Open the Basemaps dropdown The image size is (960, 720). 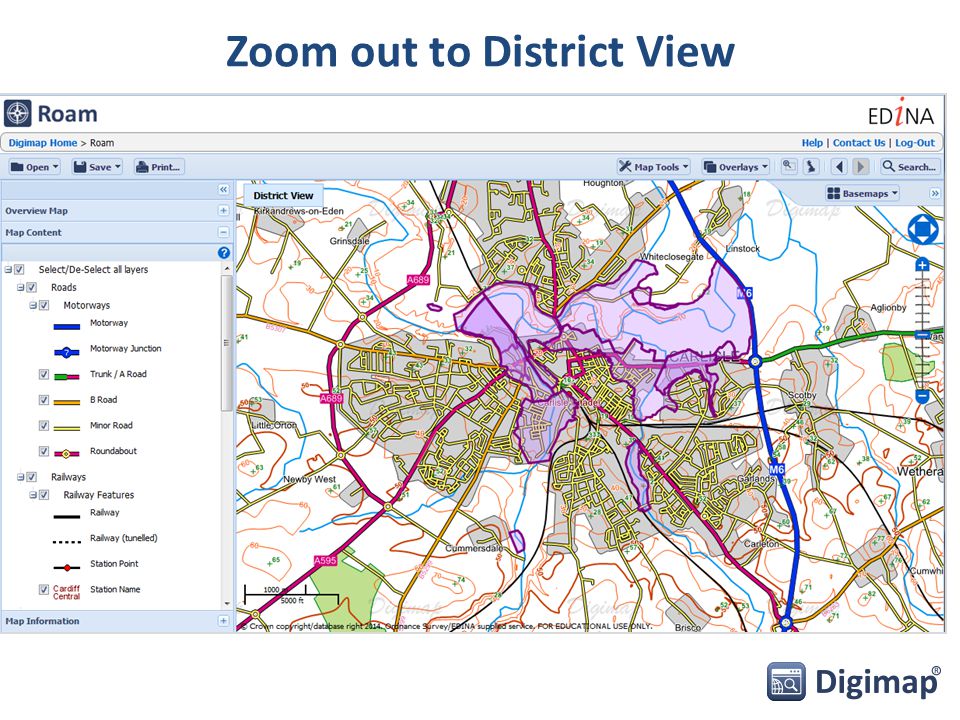click(863, 193)
